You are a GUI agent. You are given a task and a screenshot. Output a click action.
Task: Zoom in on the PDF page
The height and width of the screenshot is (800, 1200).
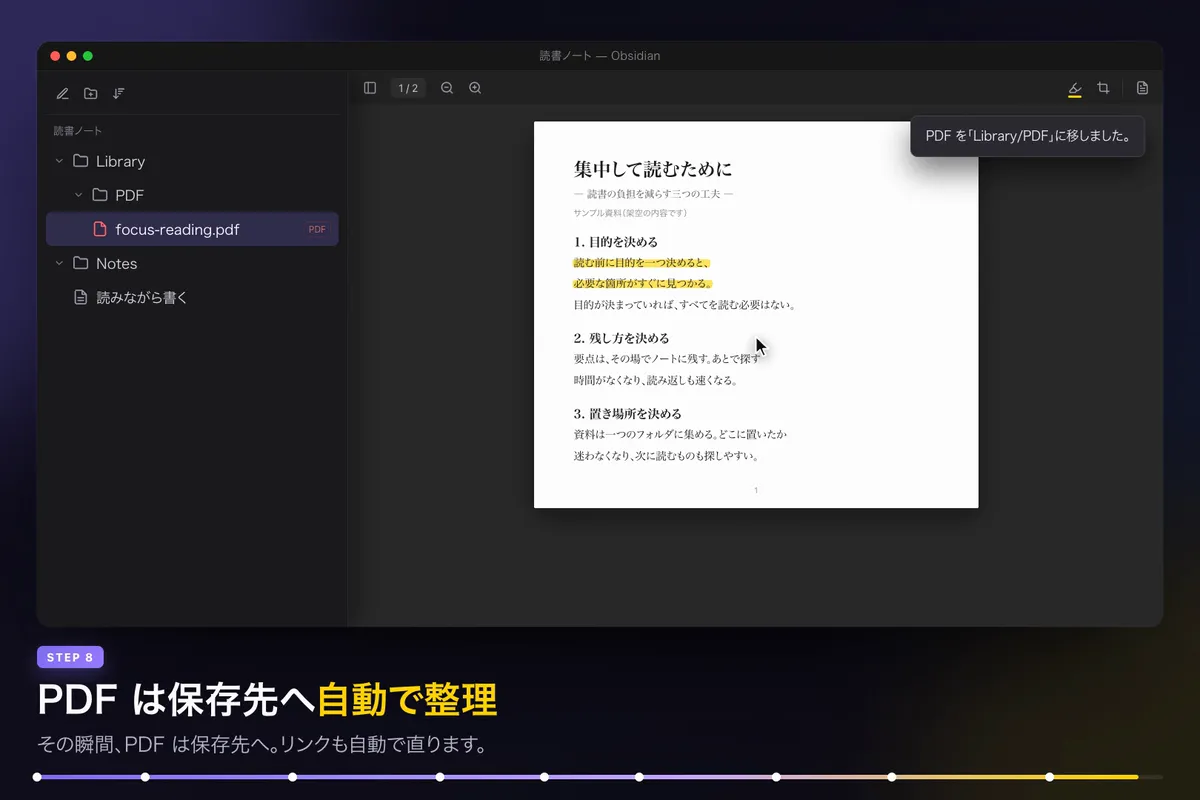point(475,88)
